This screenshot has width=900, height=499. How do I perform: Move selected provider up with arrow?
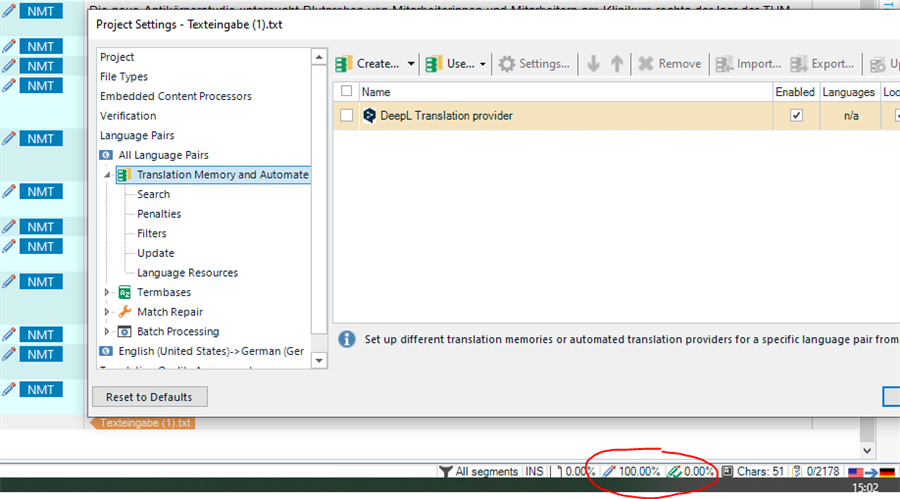tap(617, 64)
